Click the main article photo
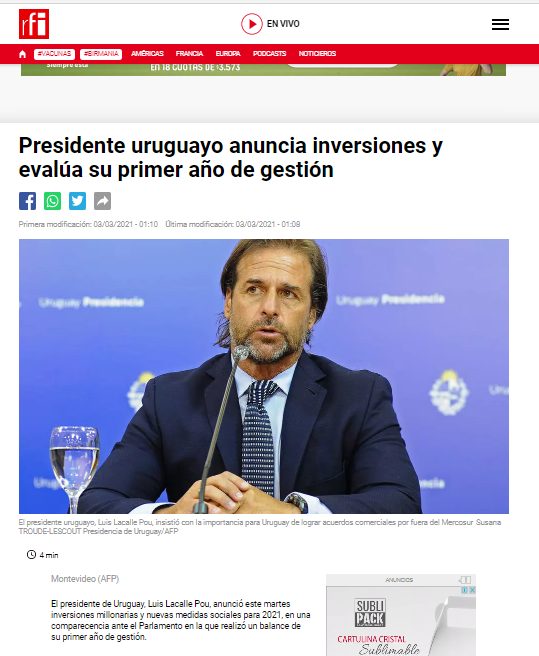The height and width of the screenshot is (656, 539). click(x=264, y=376)
